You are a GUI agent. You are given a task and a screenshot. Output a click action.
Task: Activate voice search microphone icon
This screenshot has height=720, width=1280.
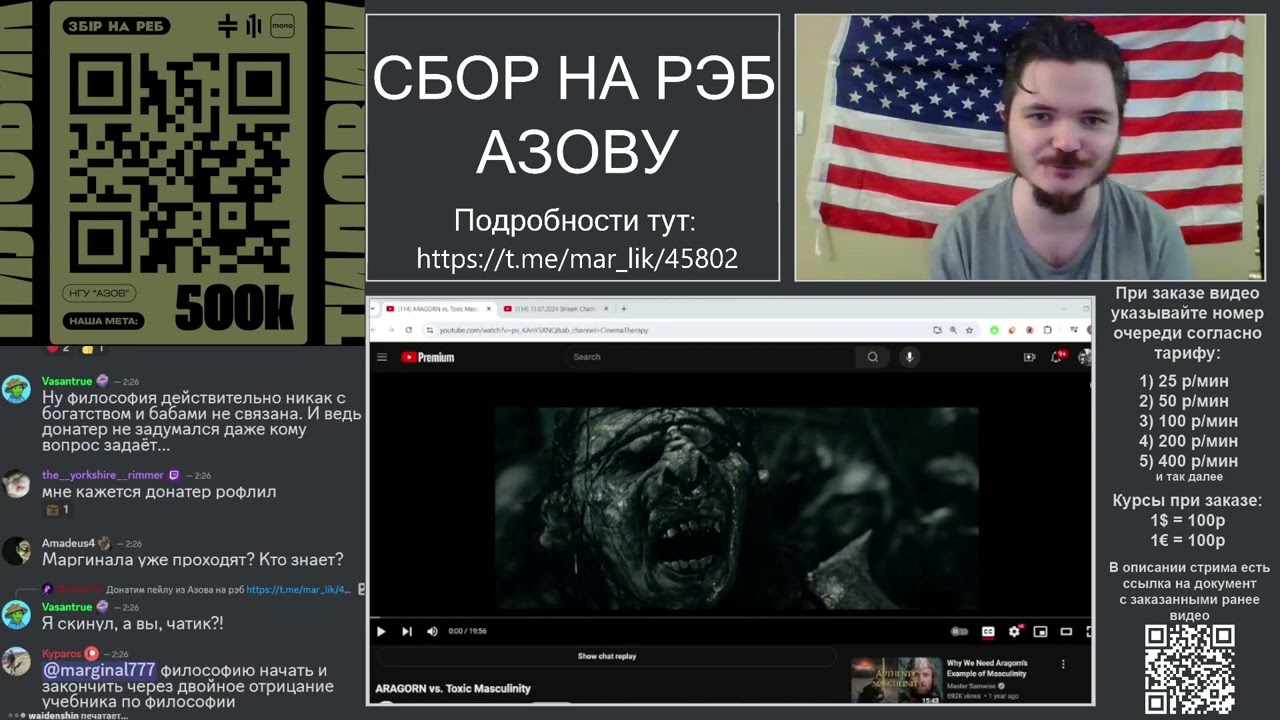909,357
